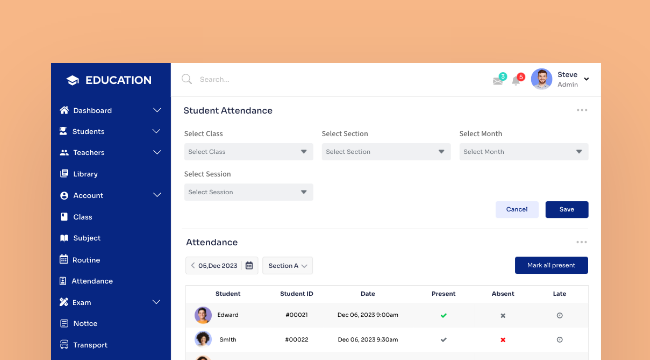Click the calendar icon beside 06,Dec 2023
Viewport: 650px width, 360px height.
[x=249, y=265]
